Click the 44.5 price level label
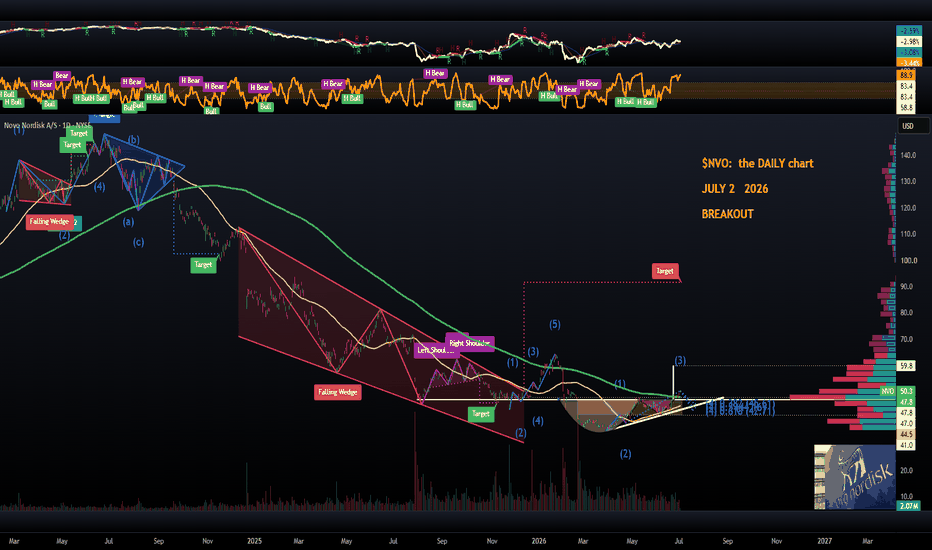Viewport: 932px width, 550px height. pos(906,435)
